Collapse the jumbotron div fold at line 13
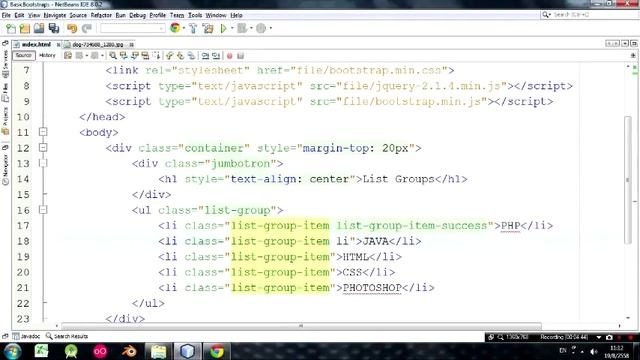 coord(43,163)
